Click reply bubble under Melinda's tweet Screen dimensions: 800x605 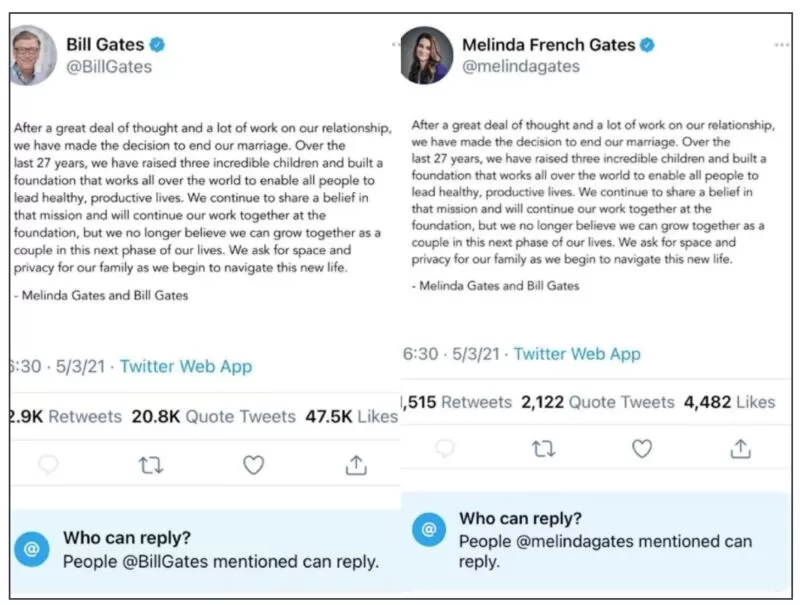pyautogui.click(x=444, y=449)
